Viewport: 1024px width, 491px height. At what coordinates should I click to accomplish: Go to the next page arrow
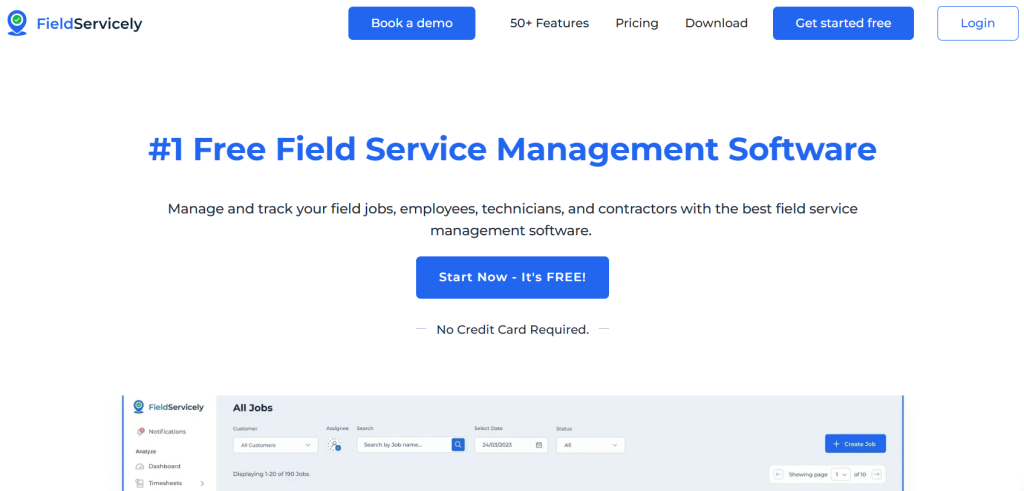click(878, 475)
